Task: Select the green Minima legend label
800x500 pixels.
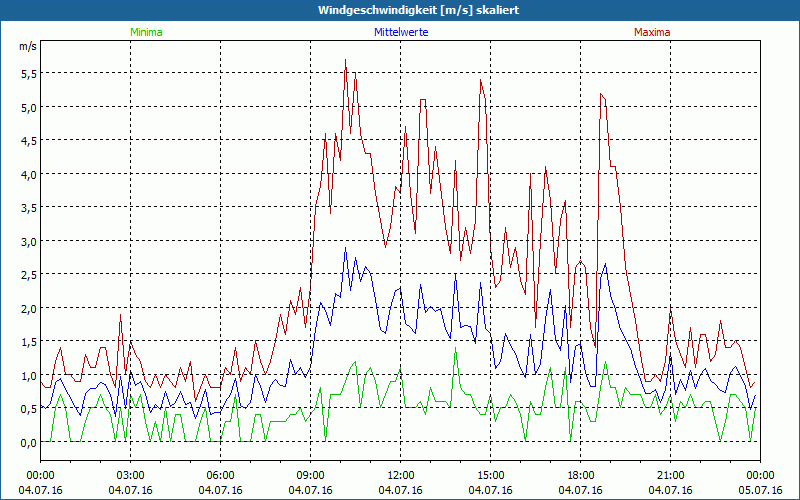Action: point(146,32)
